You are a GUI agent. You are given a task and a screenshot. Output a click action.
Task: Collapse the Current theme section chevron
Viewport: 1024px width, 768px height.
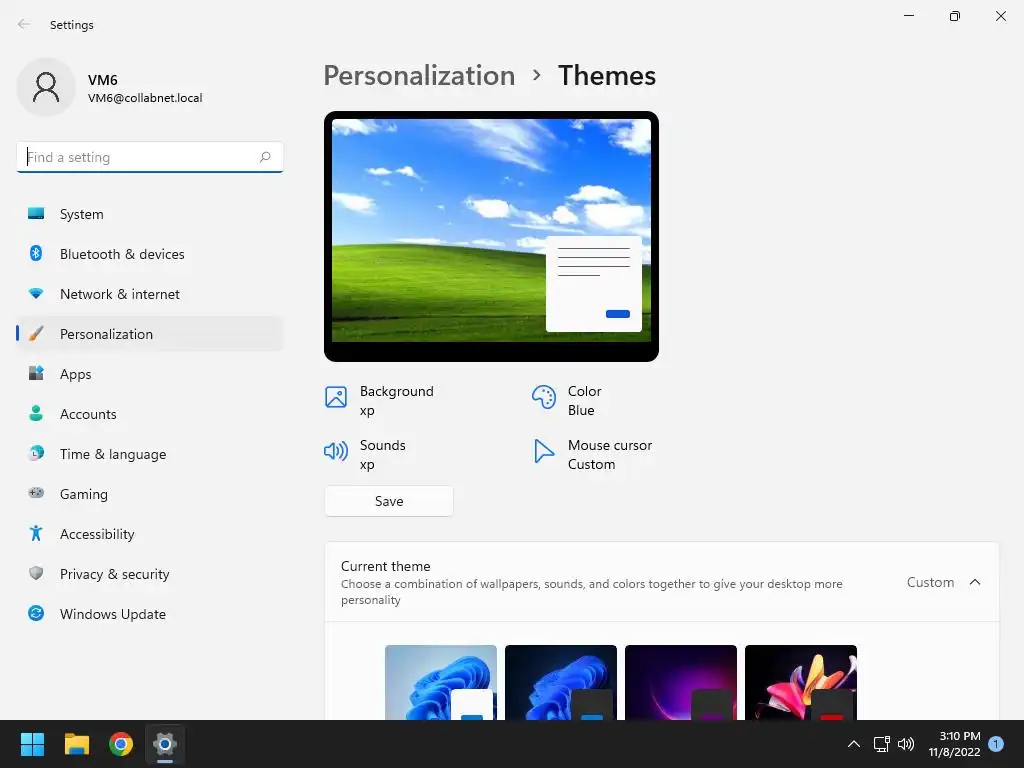(975, 582)
